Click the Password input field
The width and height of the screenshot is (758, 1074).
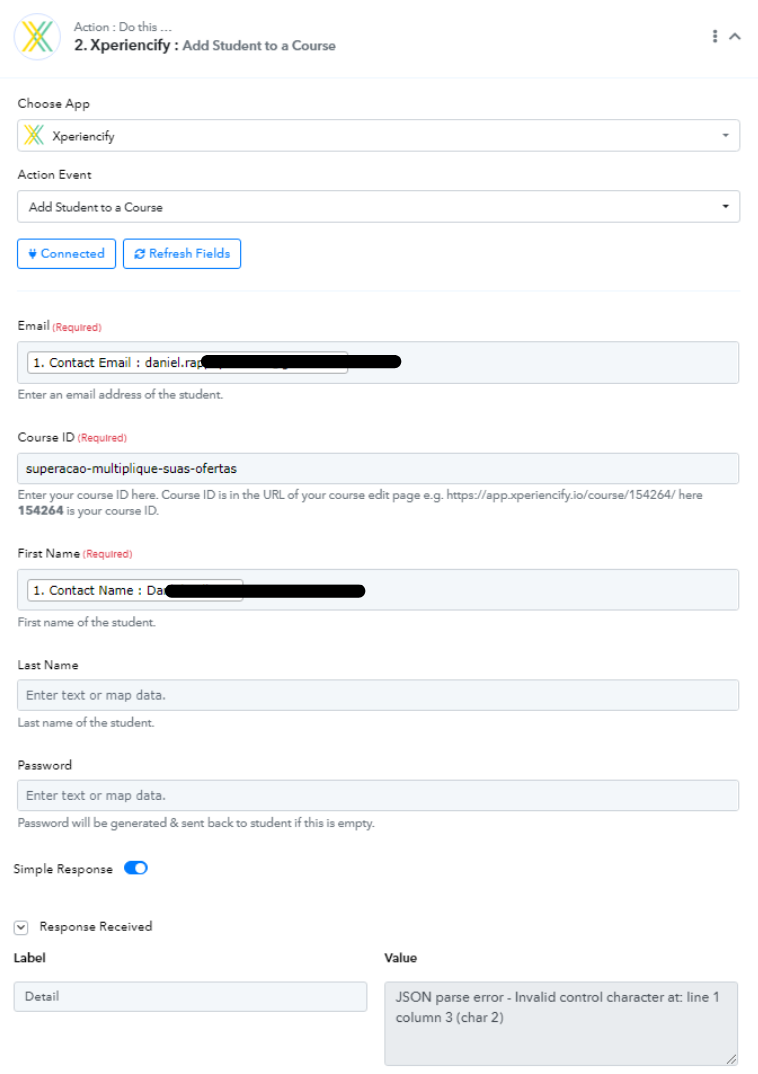click(x=378, y=795)
